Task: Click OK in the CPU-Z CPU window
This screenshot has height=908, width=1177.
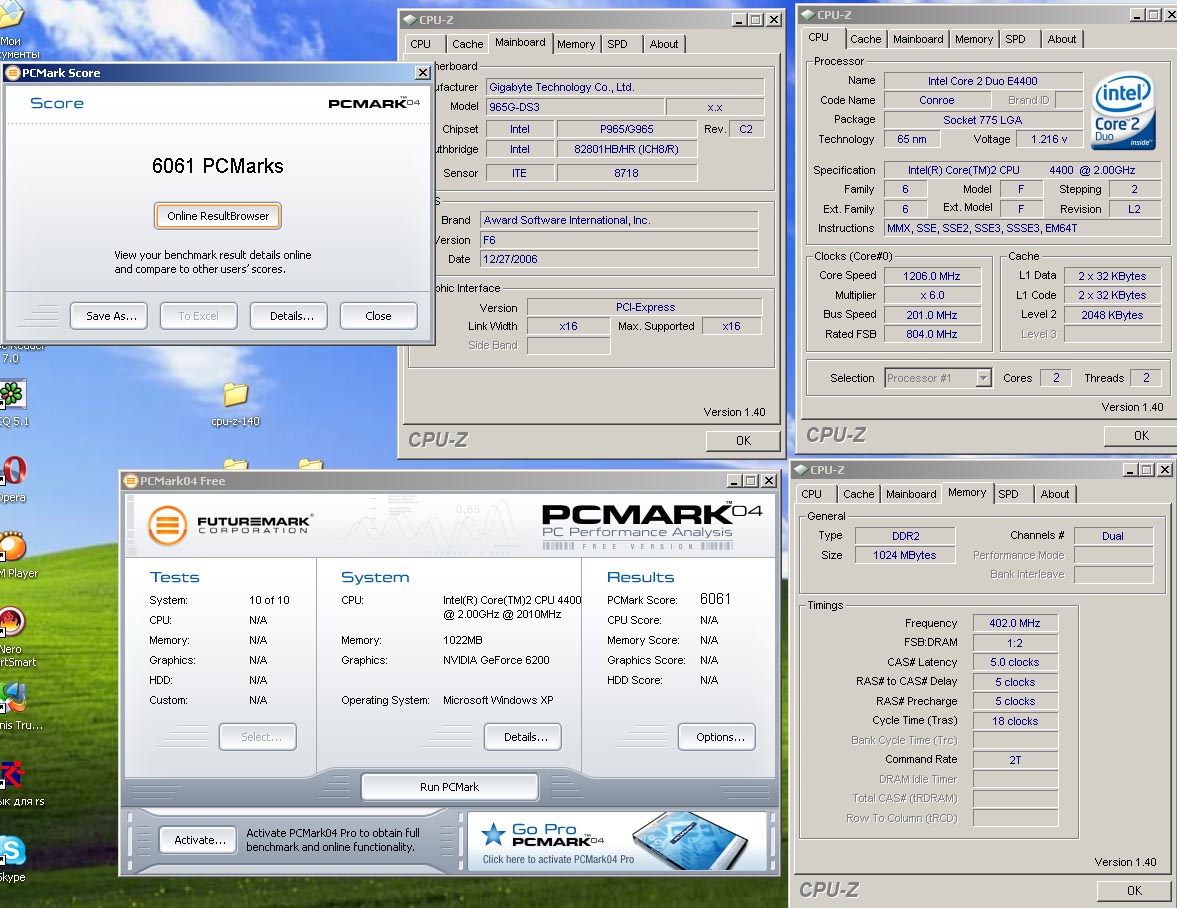Action: coord(1141,435)
